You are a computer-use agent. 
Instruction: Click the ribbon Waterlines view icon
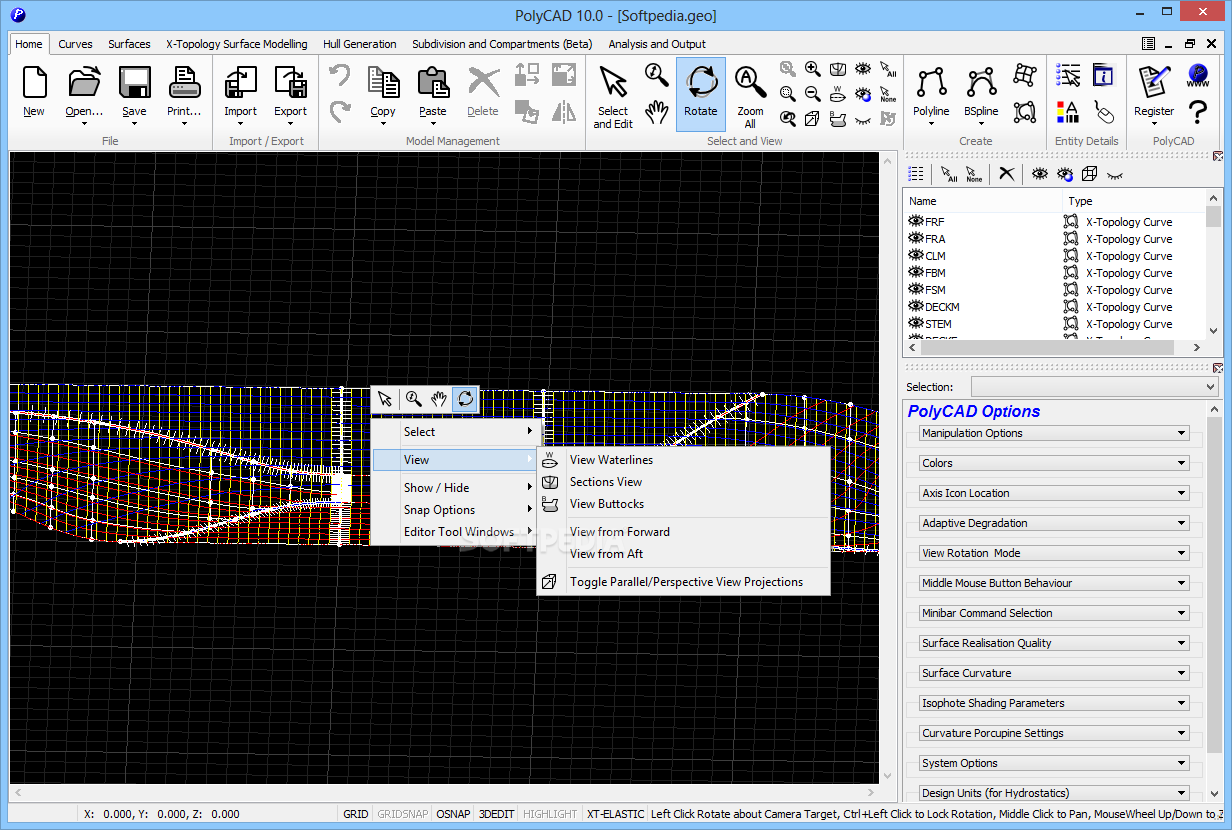pyautogui.click(x=838, y=94)
